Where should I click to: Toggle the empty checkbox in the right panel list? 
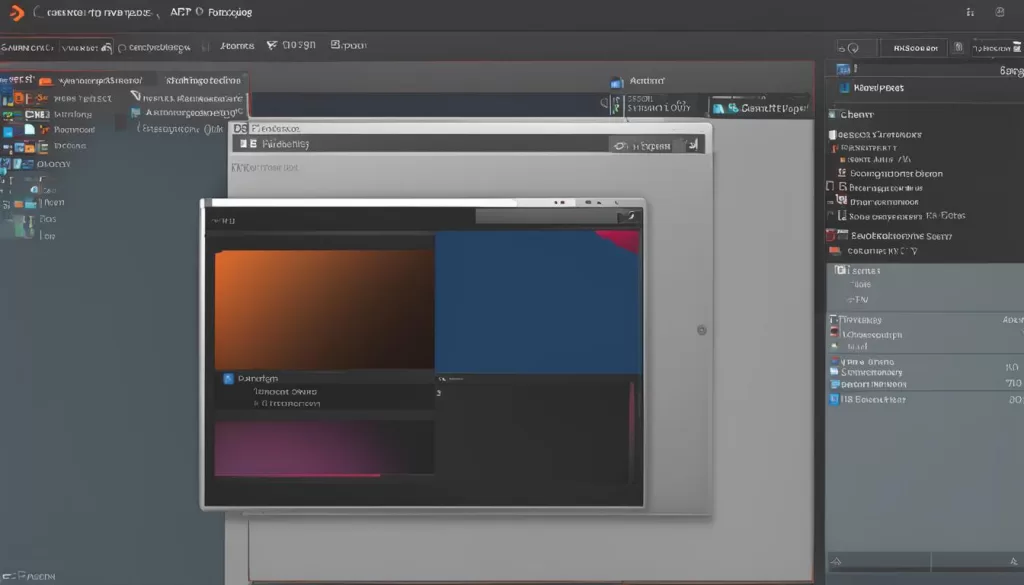[x=830, y=186]
